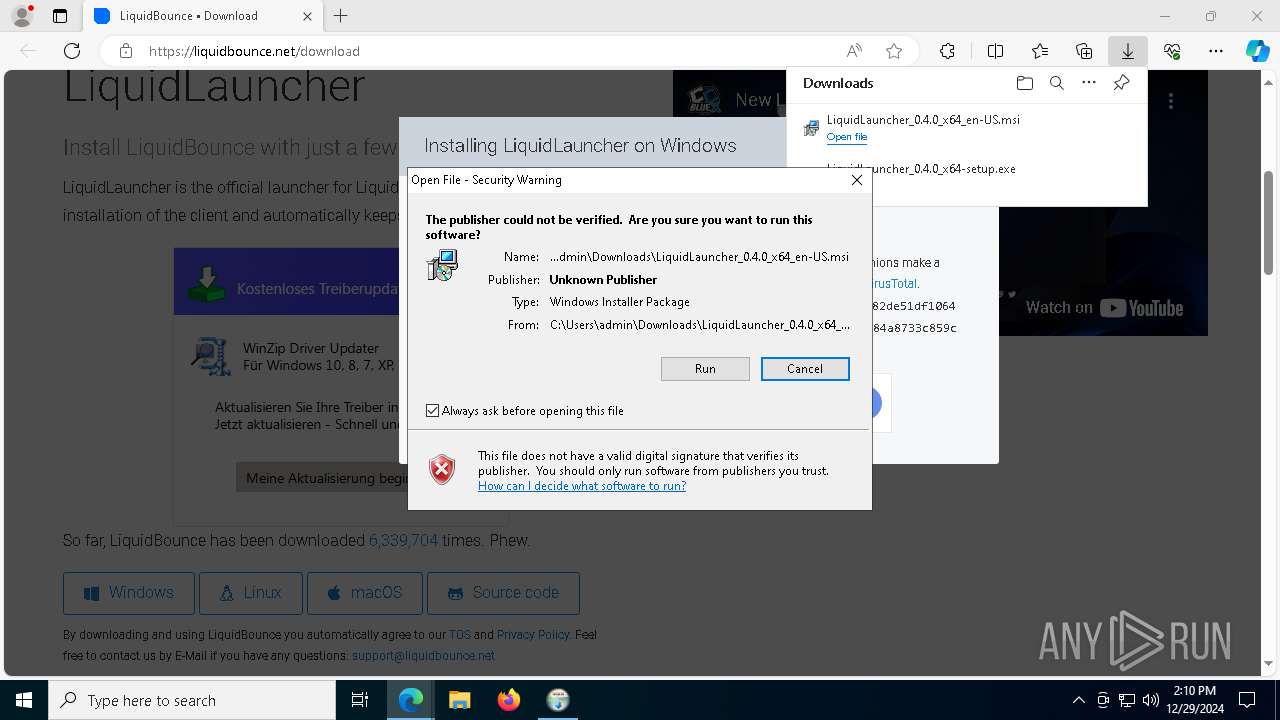Image resolution: width=1280 pixels, height=720 pixels.
Task: Click the Downloads toolbar icon in Edge
Action: (x=1127, y=51)
